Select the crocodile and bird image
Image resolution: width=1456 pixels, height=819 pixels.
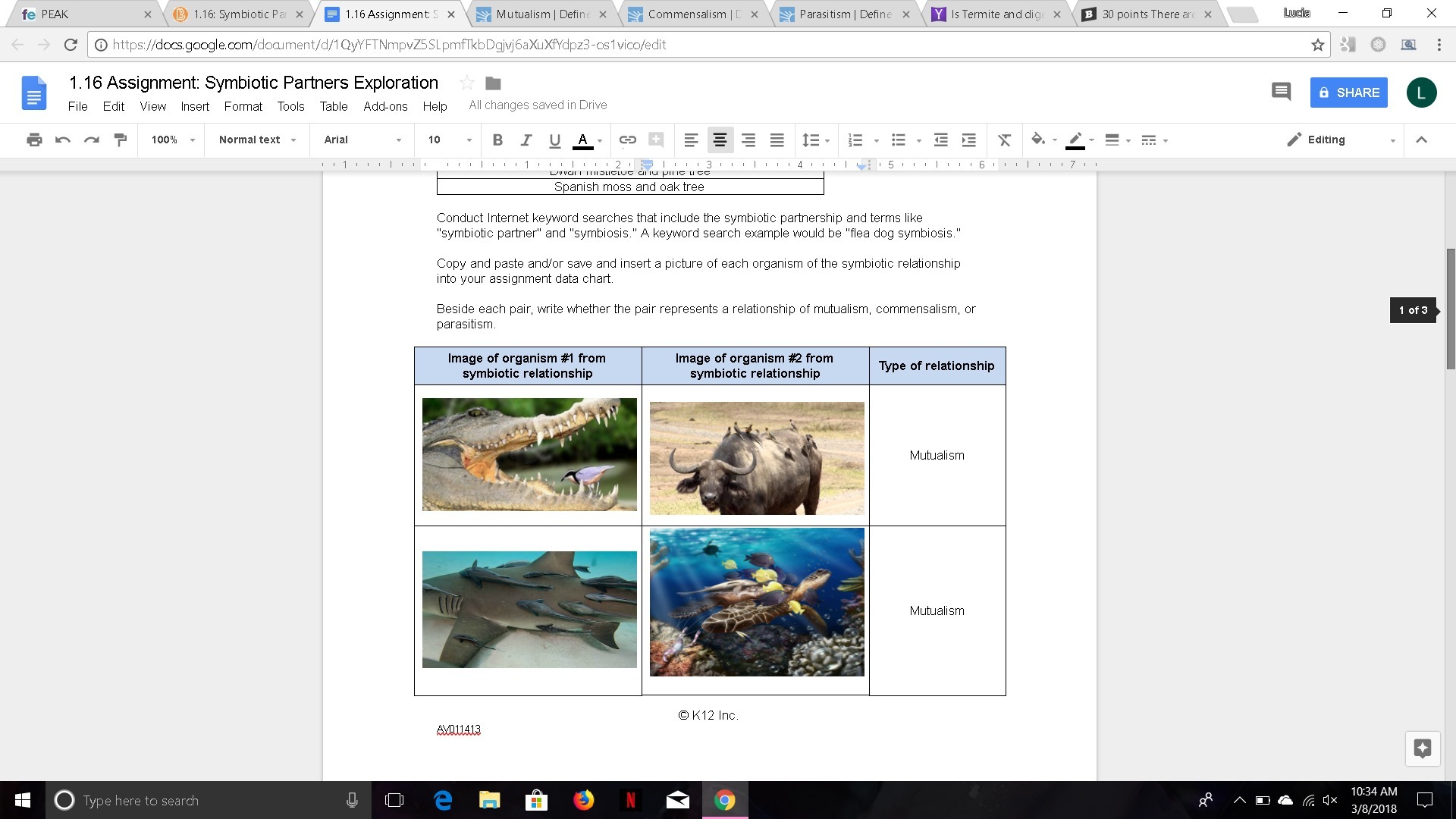coord(529,454)
